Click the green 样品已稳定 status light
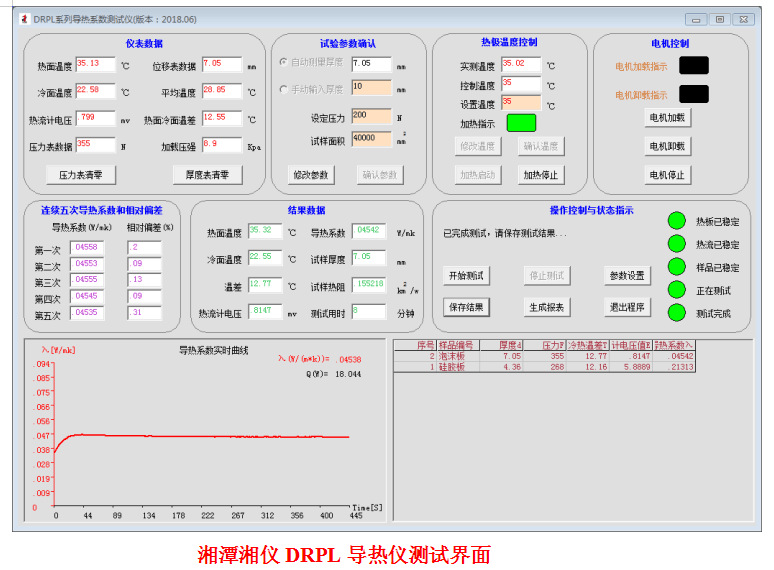The width and height of the screenshot is (774, 570). [677, 266]
